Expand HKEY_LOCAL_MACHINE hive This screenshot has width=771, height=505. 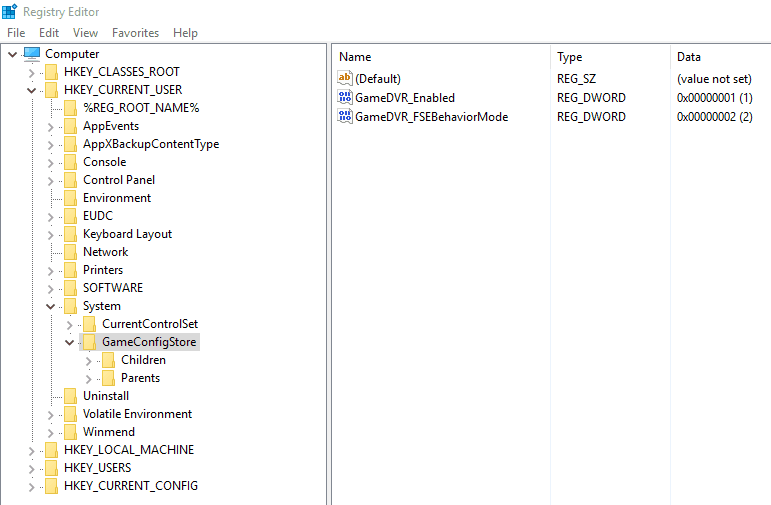(x=31, y=451)
